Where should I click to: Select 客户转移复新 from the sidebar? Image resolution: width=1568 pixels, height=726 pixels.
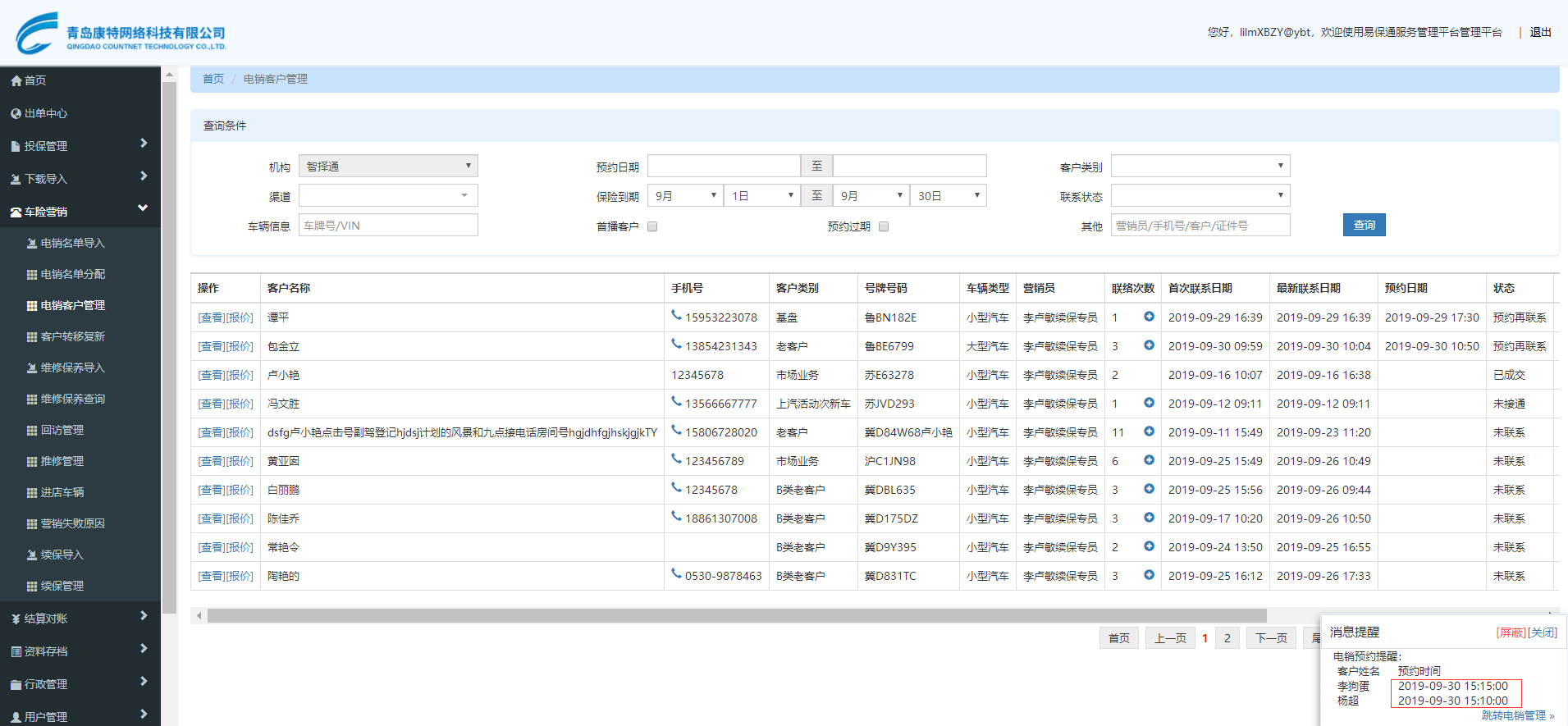[x=73, y=336]
